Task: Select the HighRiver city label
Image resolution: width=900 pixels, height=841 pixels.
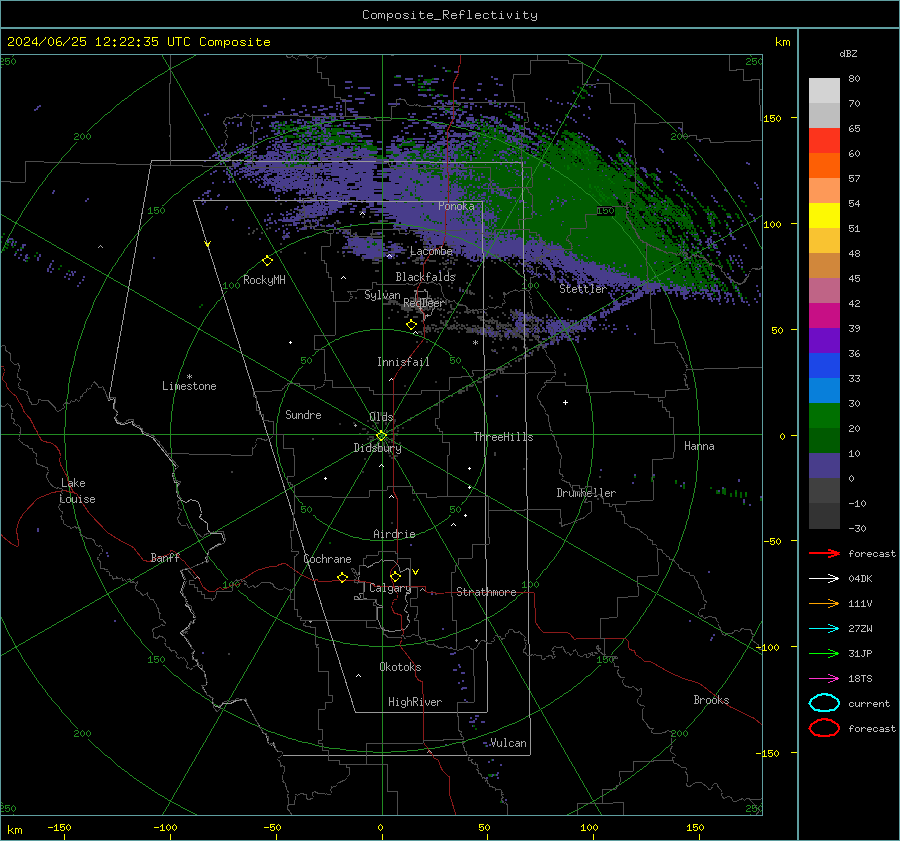Action: coord(415,702)
